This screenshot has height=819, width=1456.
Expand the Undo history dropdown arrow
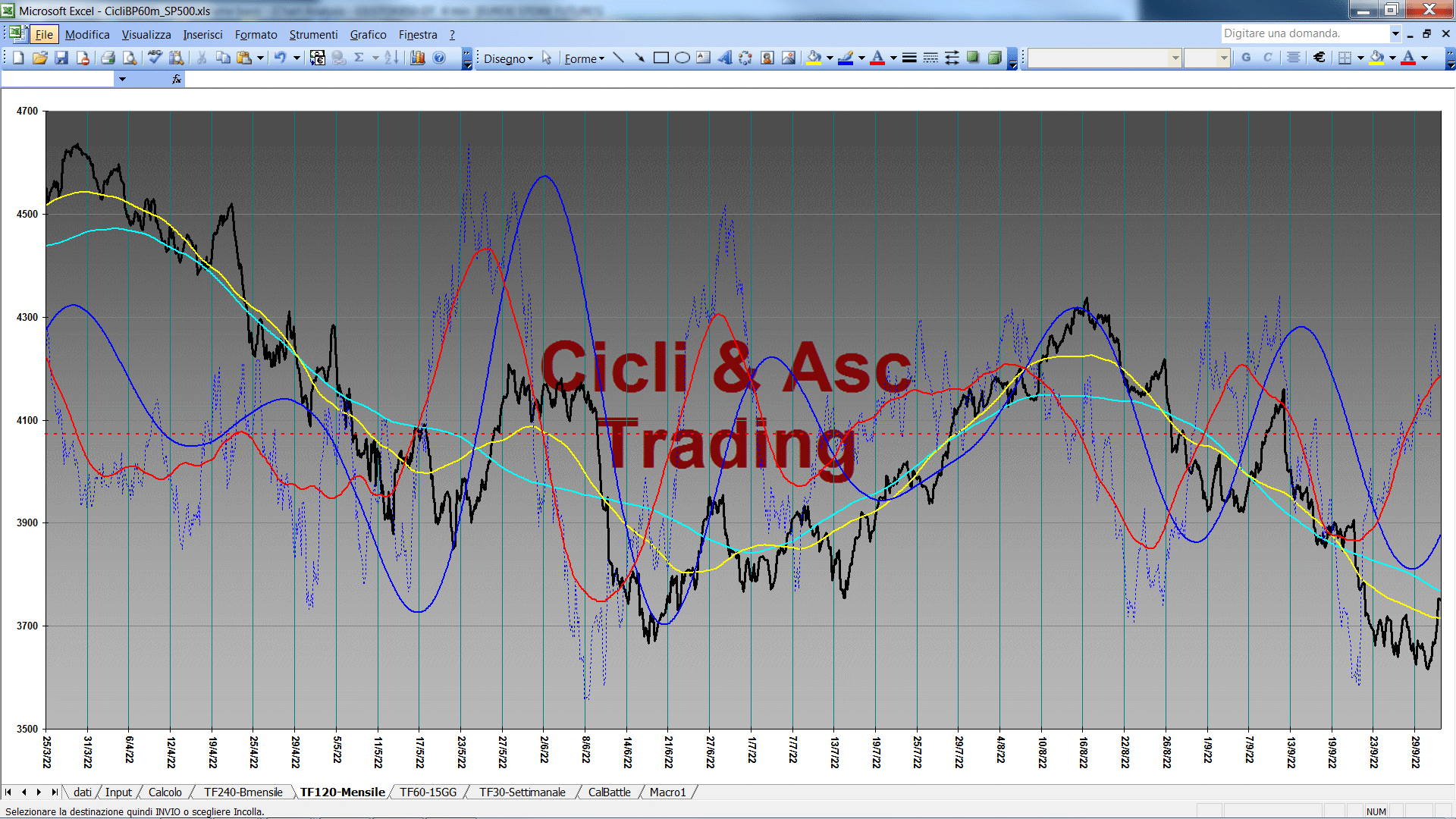297,58
